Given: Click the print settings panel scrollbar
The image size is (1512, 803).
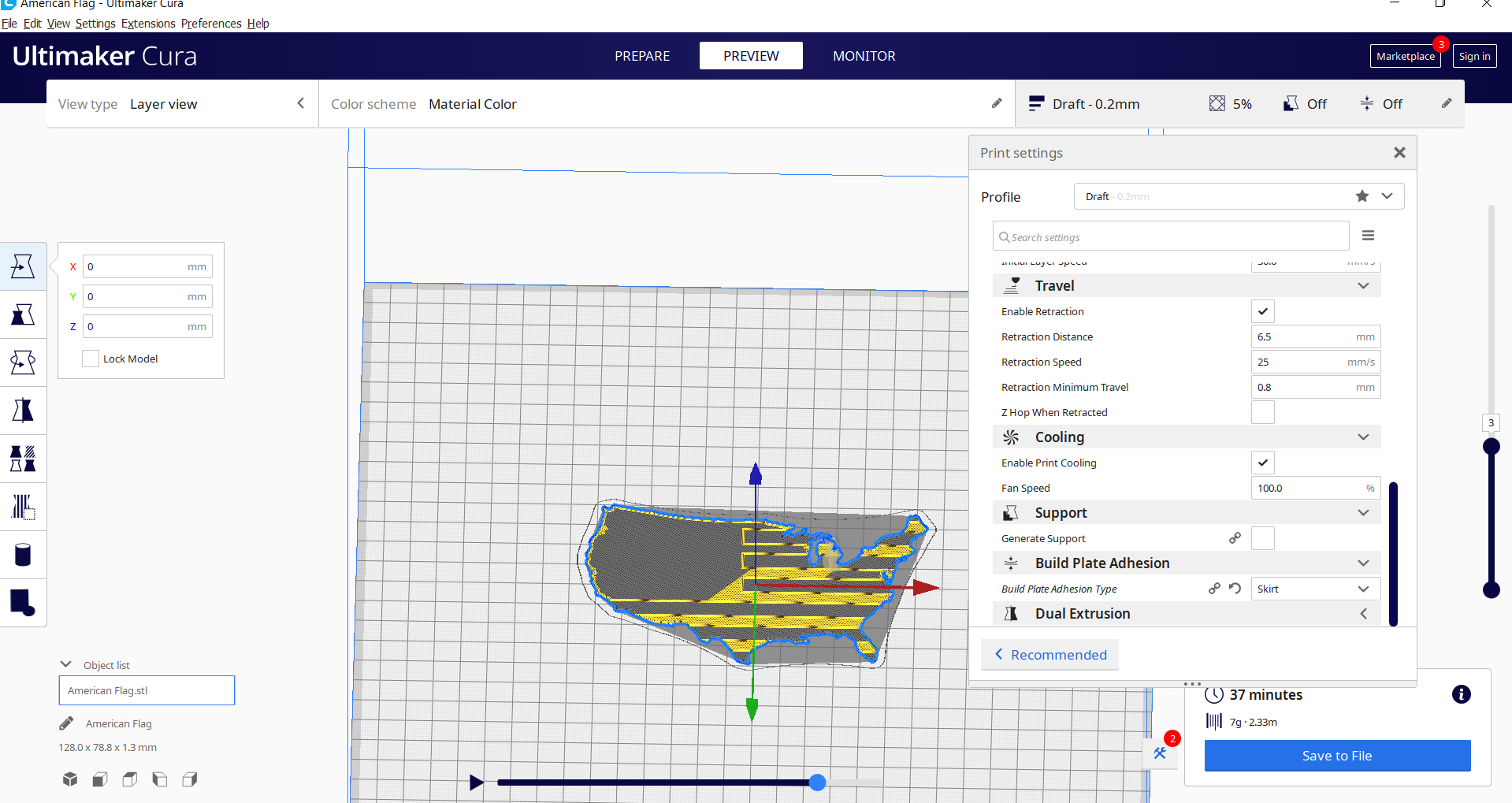Looking at the screenshot, I should coord(1393,554).
